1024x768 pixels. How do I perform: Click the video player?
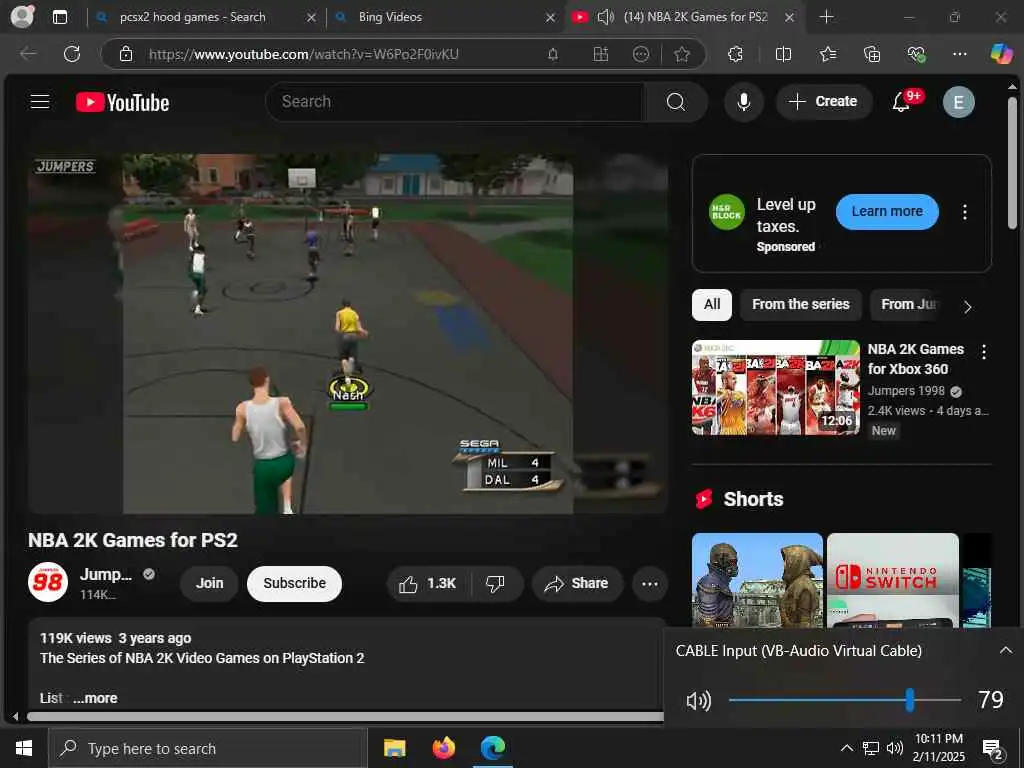coord(347,334)
